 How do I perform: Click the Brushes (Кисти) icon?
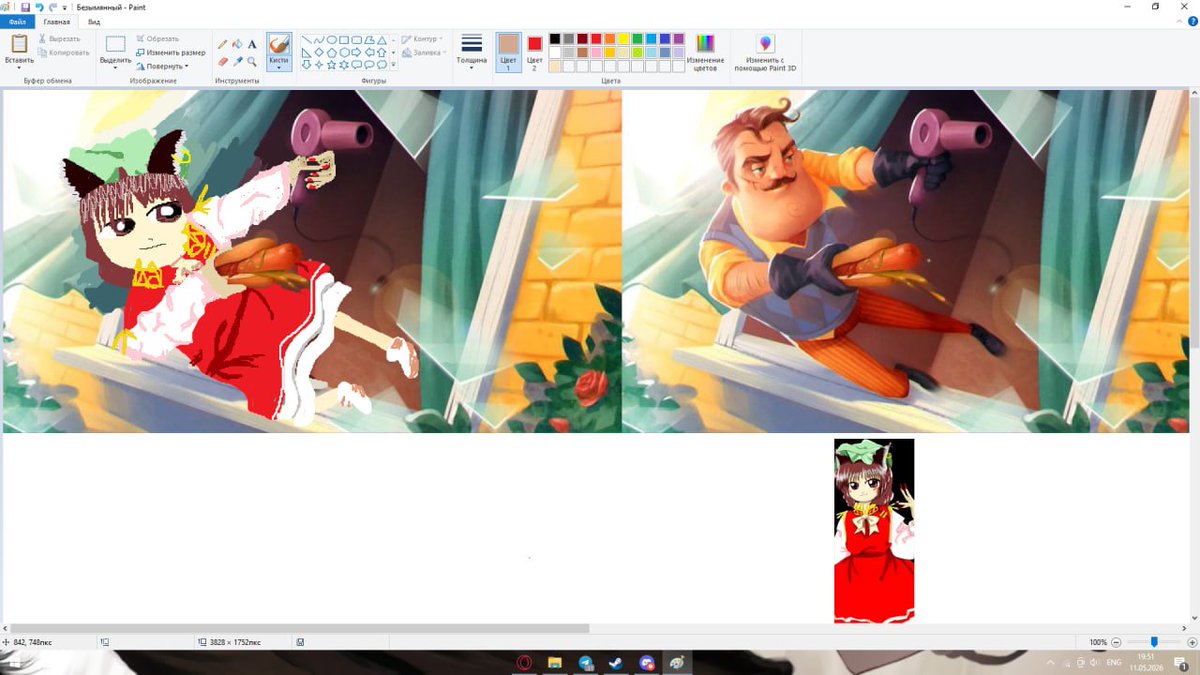pos(279,44)
